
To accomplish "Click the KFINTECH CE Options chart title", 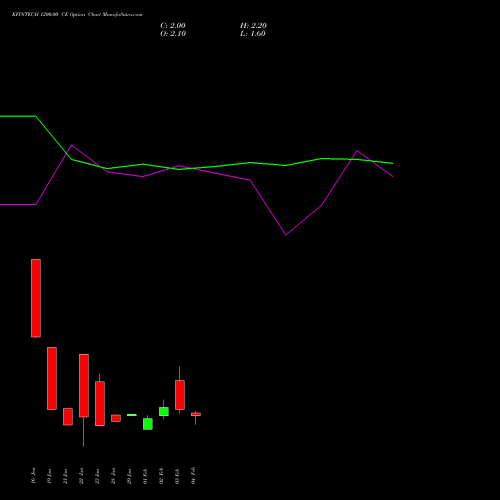I will pyautogui.click(x=77, y=15).
